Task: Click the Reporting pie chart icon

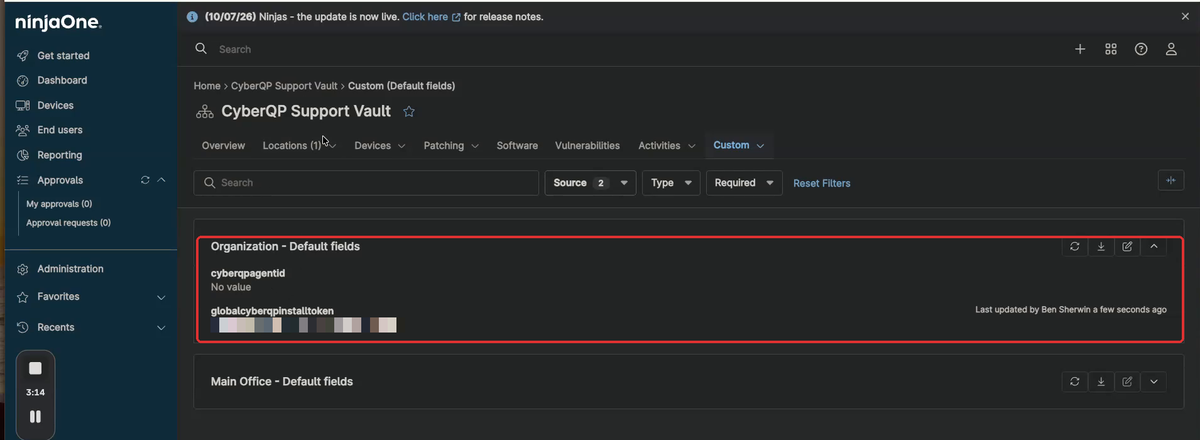Action: point(23,155)
